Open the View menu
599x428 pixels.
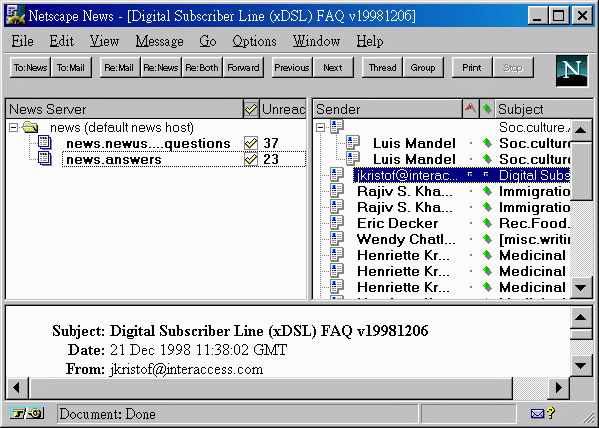(x=104, y=41)
